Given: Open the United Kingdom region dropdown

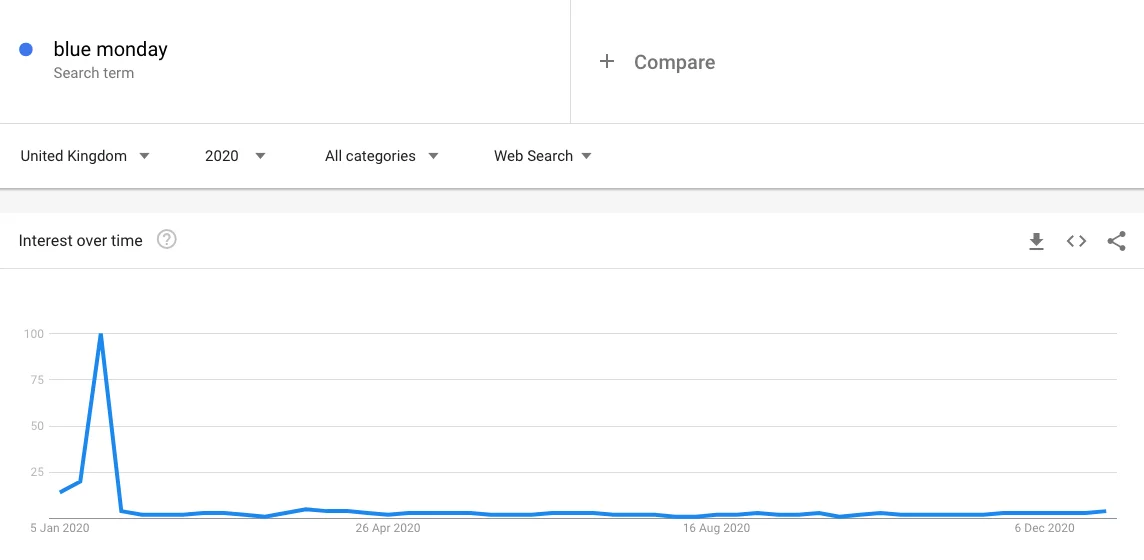Looking at the screenshot, I should [85, 156].
